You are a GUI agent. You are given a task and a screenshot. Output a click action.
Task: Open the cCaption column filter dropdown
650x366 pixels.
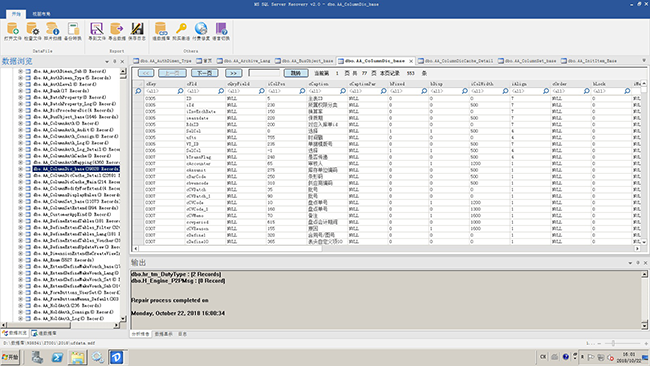(x=343, y=91)
